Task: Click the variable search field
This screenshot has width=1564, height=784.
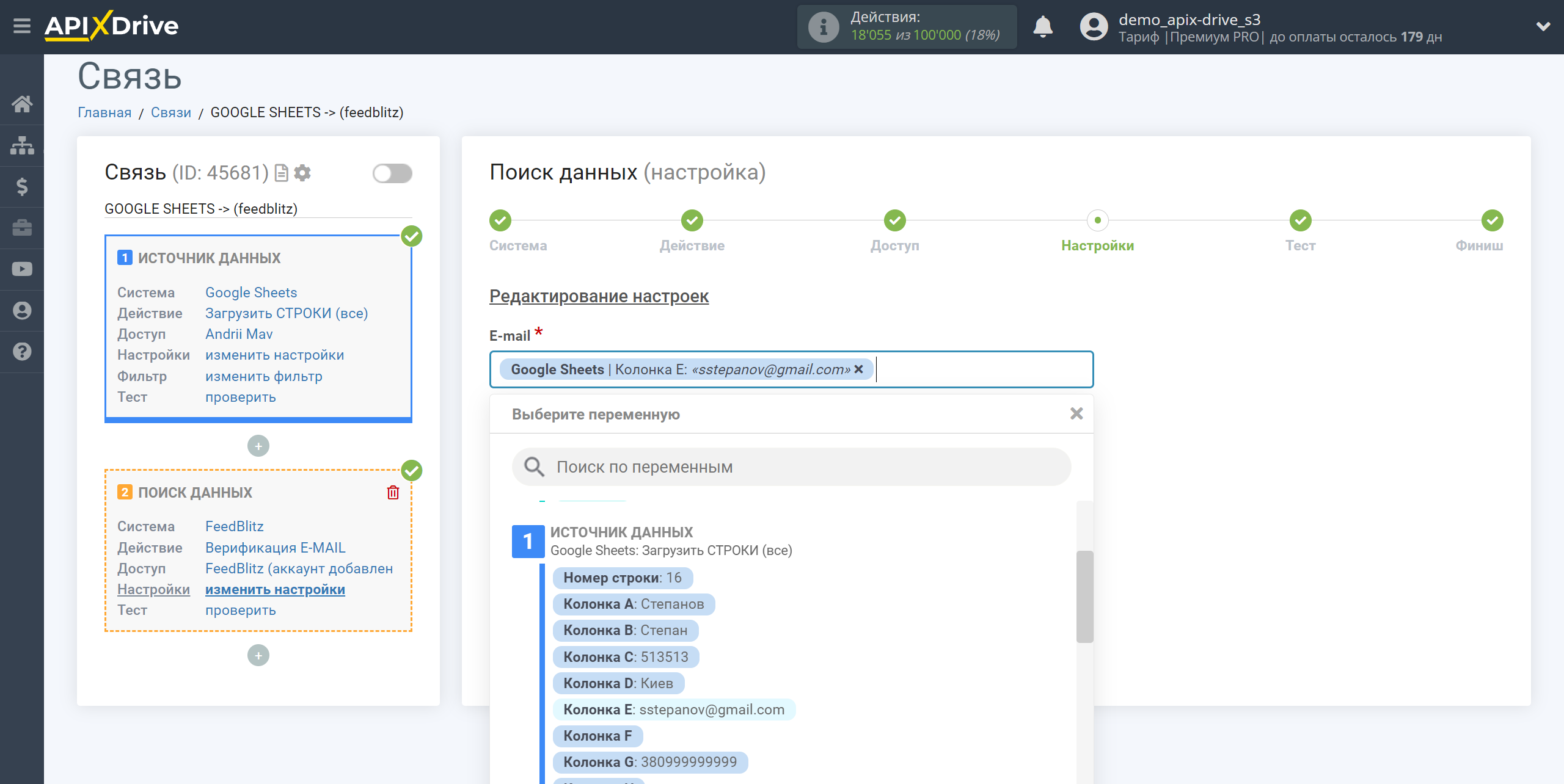Action: pyautogui.click(x=791, y=467)
